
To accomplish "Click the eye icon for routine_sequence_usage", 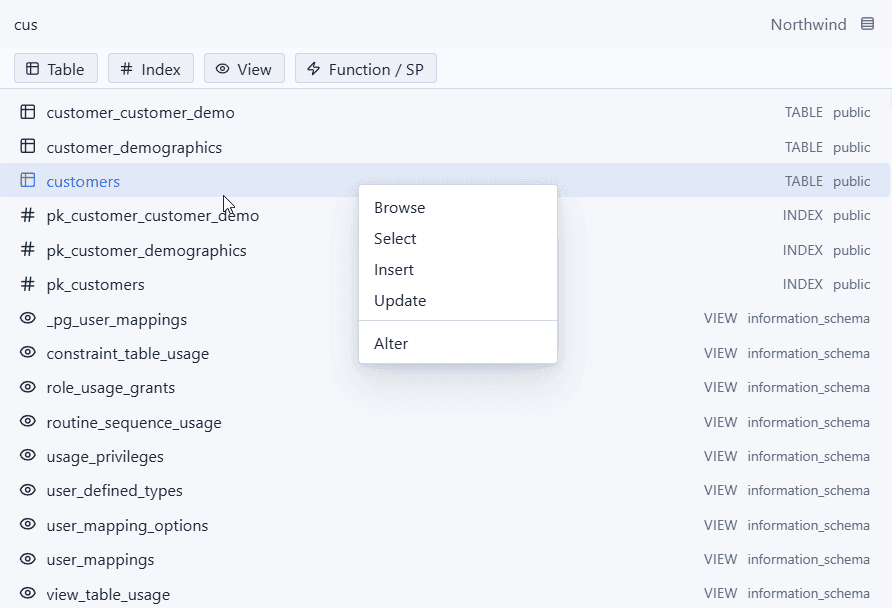I will (x=27, y=421).
